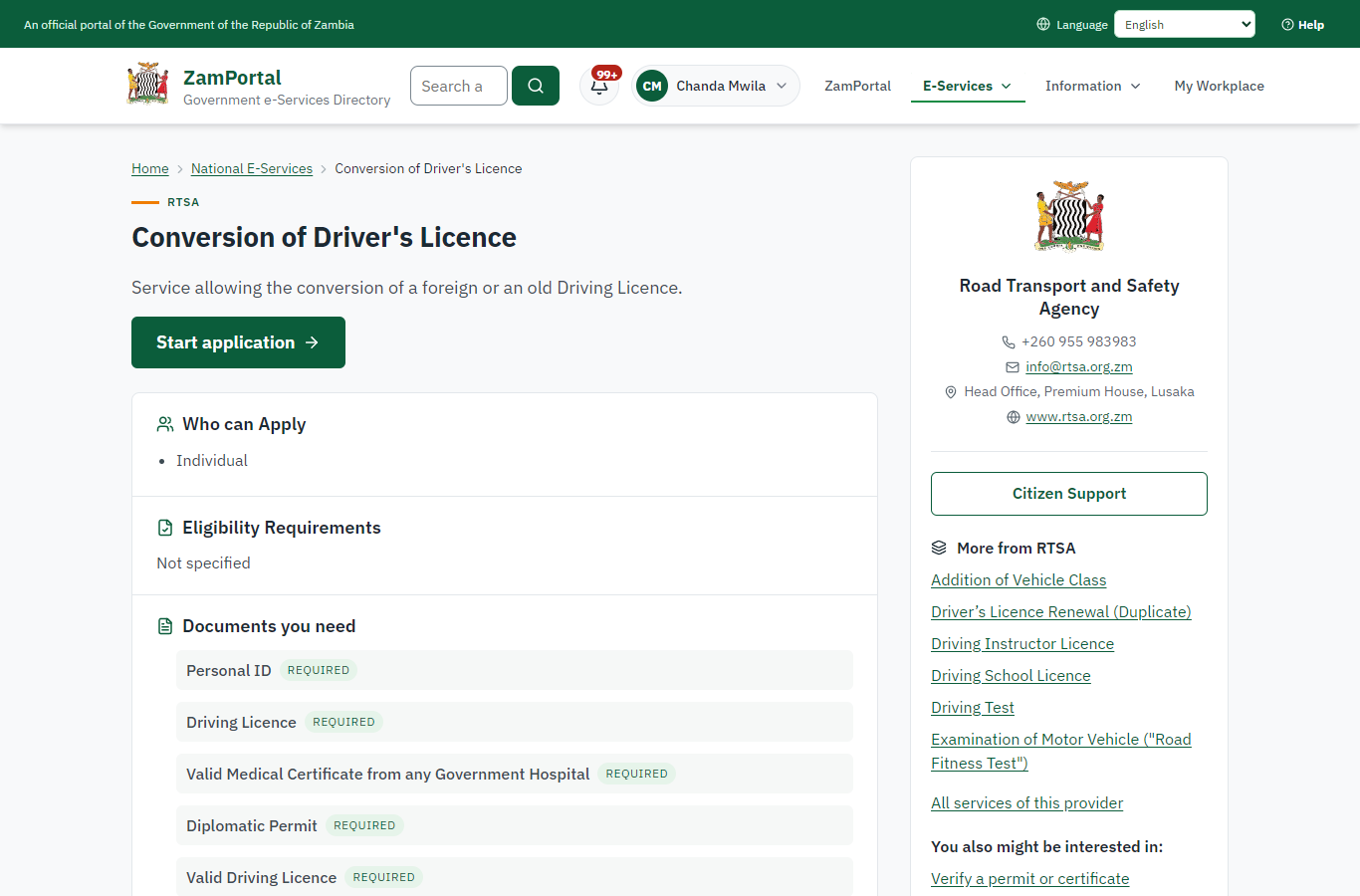The image size is (1360, 896).
Task: Click the layers icon beside More from RTSA
Action: tap(939, 548)
